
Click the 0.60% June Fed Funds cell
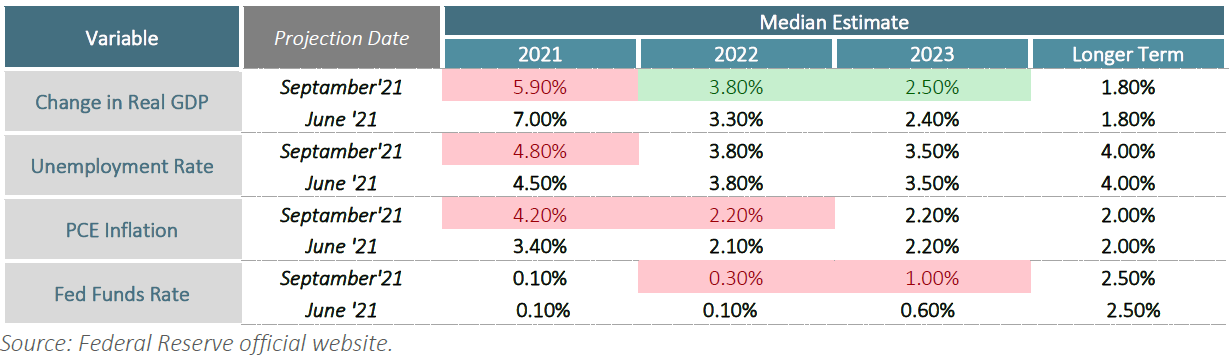pyautogui.click(x=932, y=310)
